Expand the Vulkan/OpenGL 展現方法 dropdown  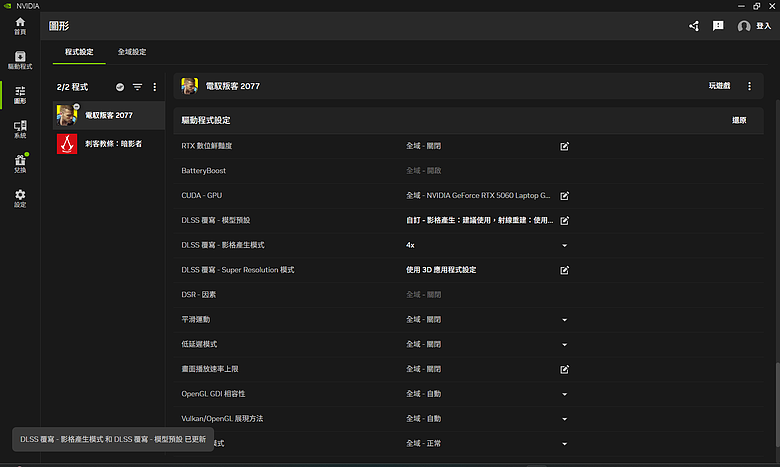pos(564,419)
